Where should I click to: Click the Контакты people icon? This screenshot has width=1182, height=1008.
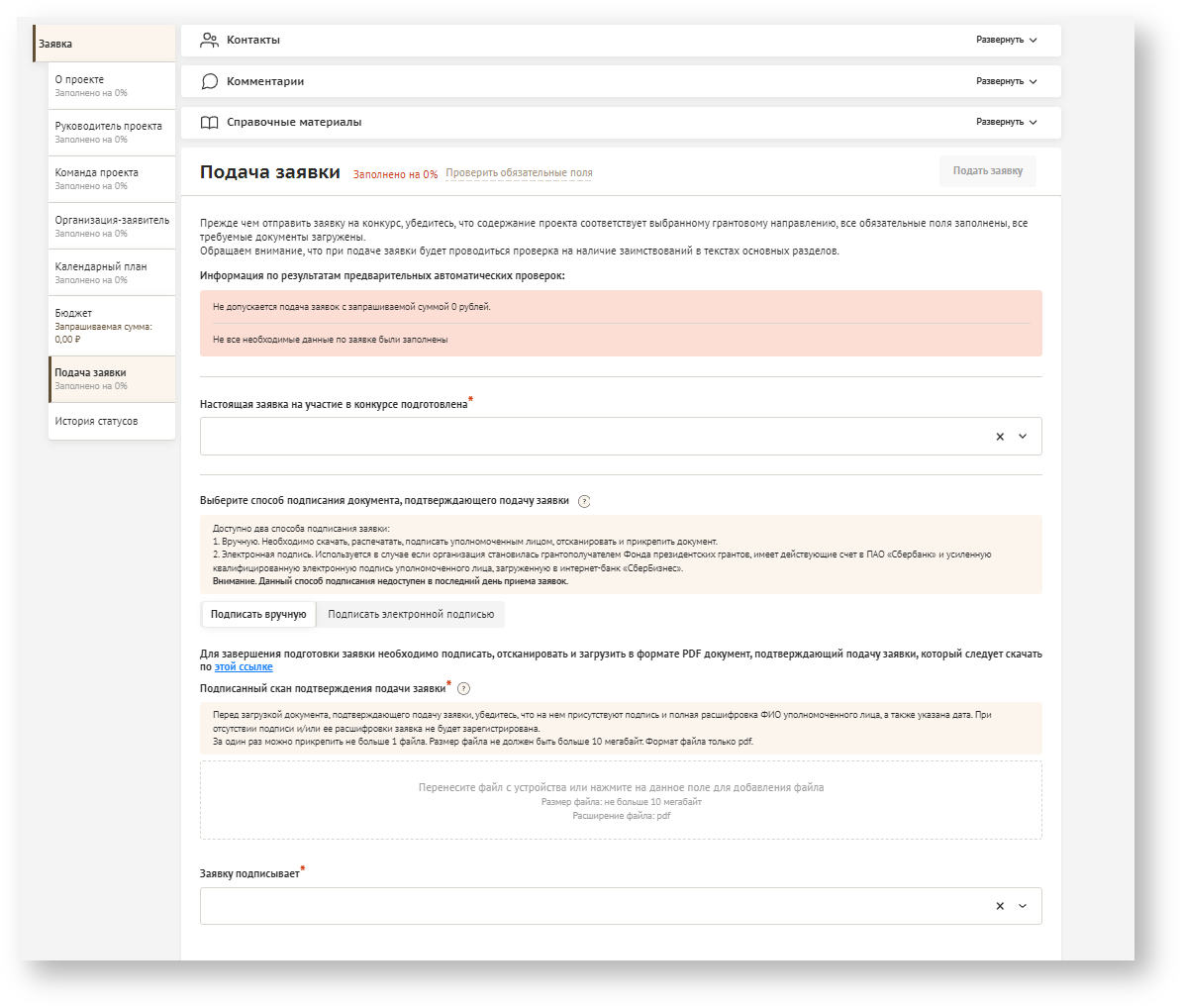209,41
